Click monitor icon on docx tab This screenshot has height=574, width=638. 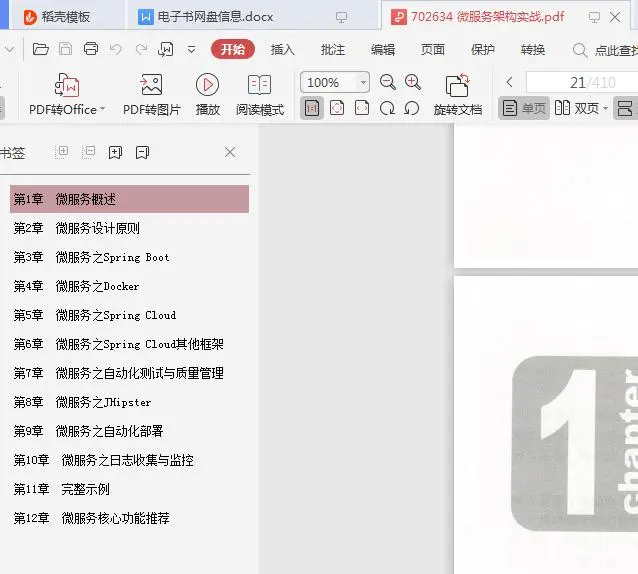click(341, 17)
